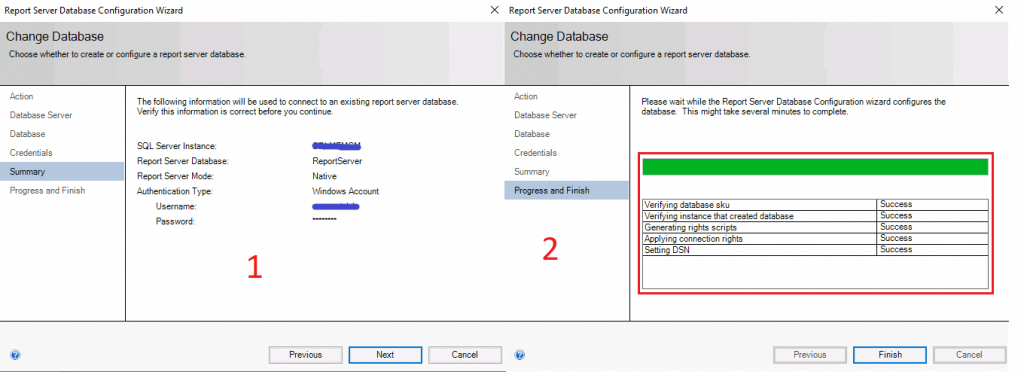Click Next in the left wizard
The width and height of the screenshot is (1024, 372).
coord(385,355)
